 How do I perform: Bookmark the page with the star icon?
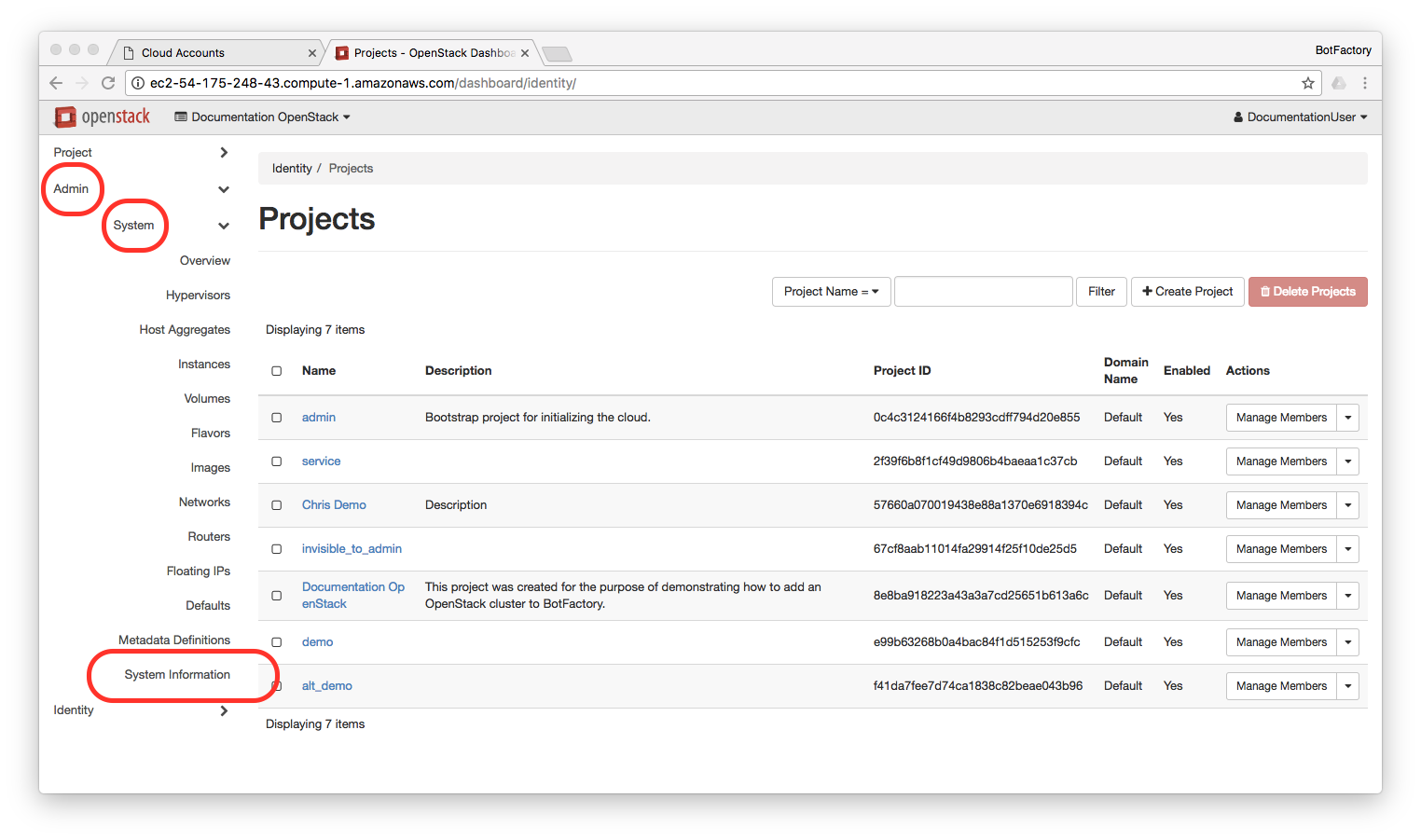(1308, 83)
